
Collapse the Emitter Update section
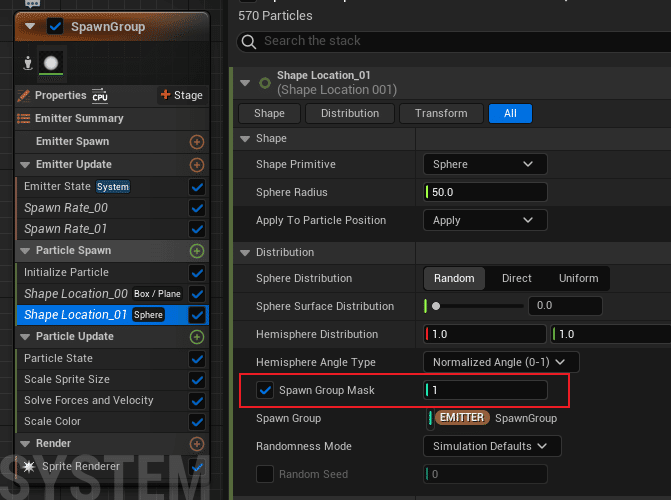25,165
